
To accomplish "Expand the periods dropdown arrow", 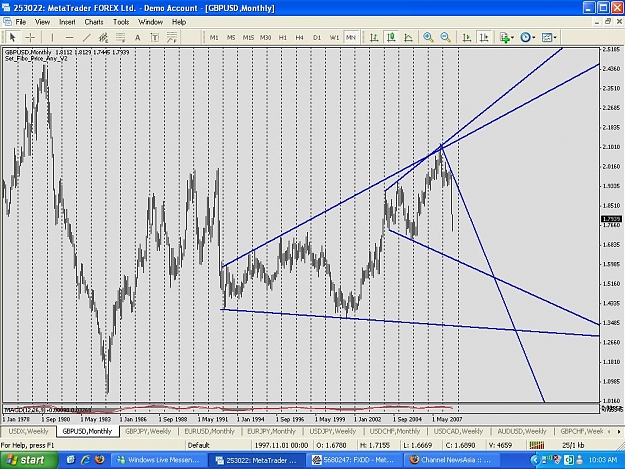I will [534, 37].
